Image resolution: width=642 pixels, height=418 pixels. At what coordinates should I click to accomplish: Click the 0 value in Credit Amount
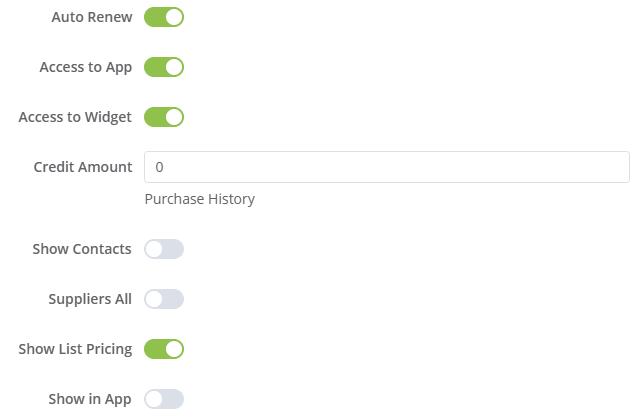[160, 167]
